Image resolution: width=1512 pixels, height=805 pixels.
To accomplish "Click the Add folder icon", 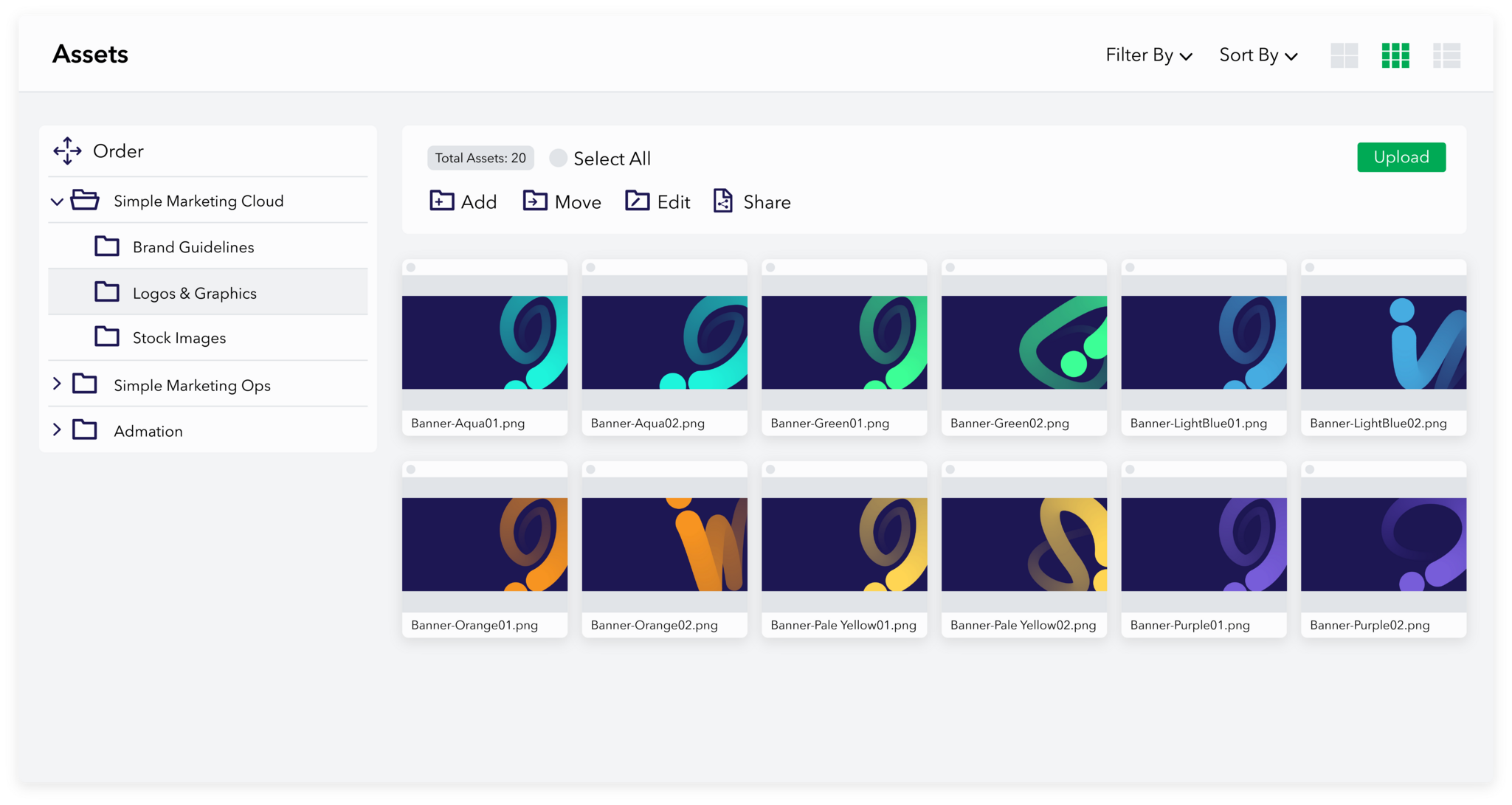I will [x=441, y=201].
